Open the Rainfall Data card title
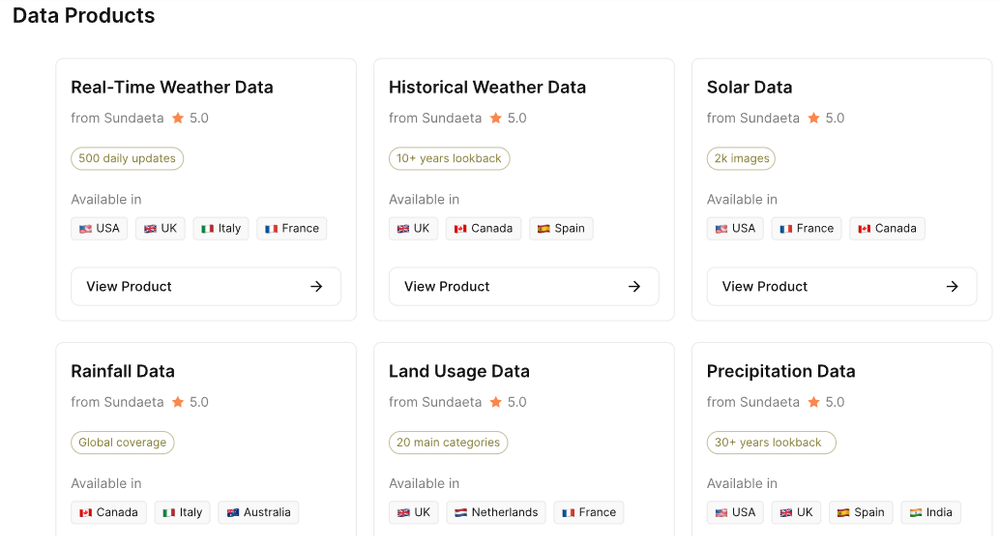 (123, 371)
